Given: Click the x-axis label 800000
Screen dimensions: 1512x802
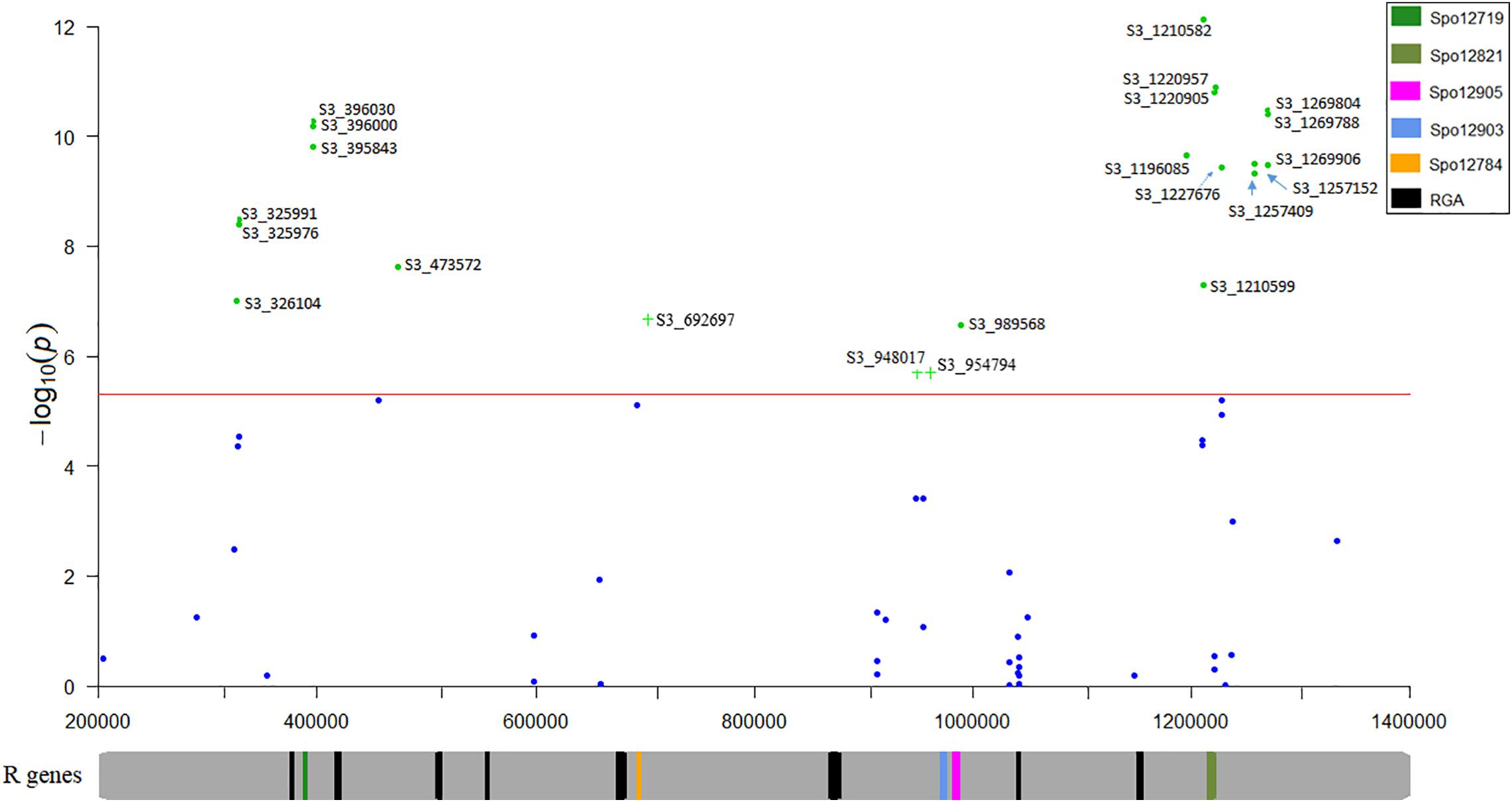Looking at the screenshot, I should [754, 721].
